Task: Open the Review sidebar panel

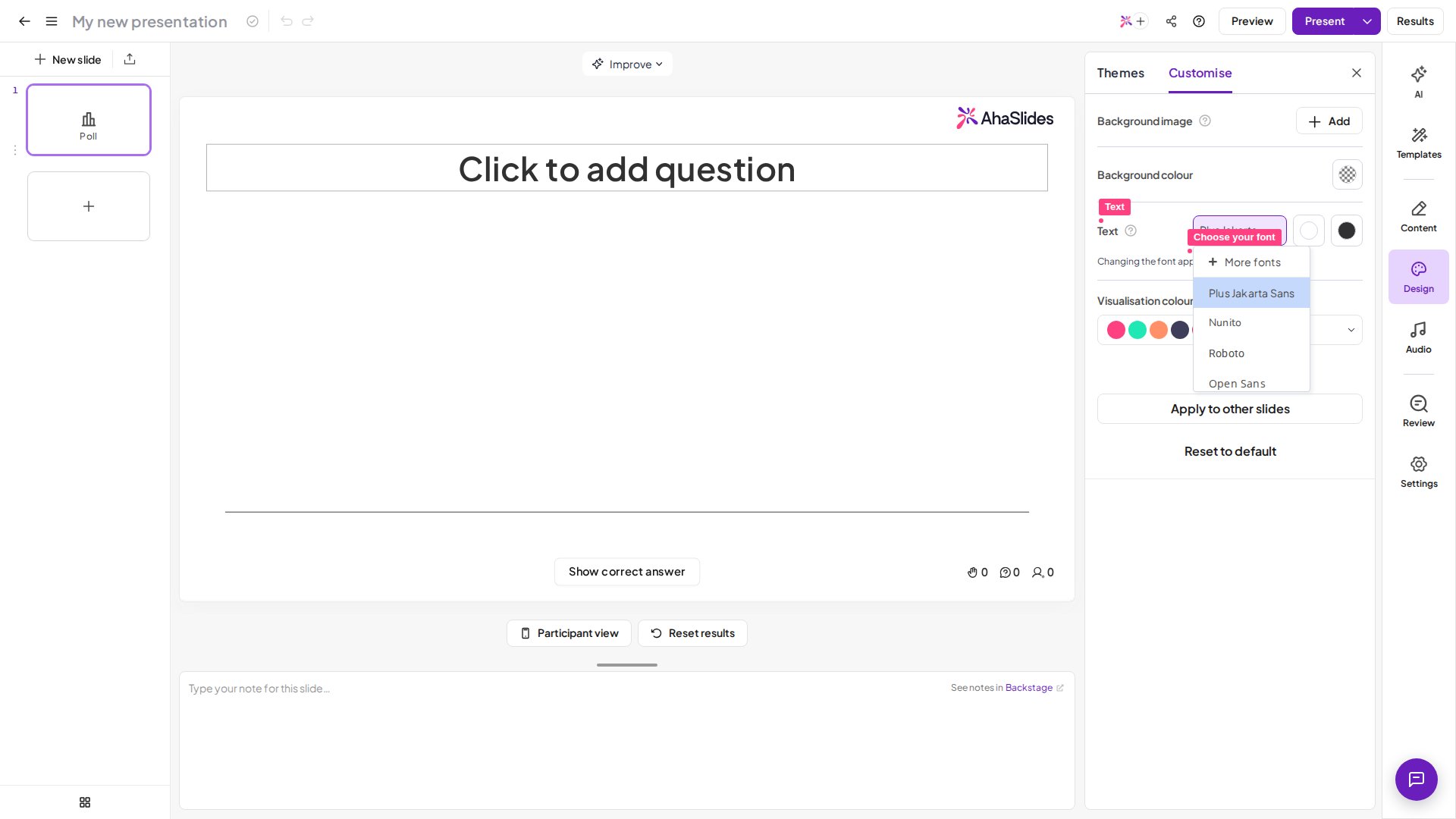Action: pos(1419,411)
